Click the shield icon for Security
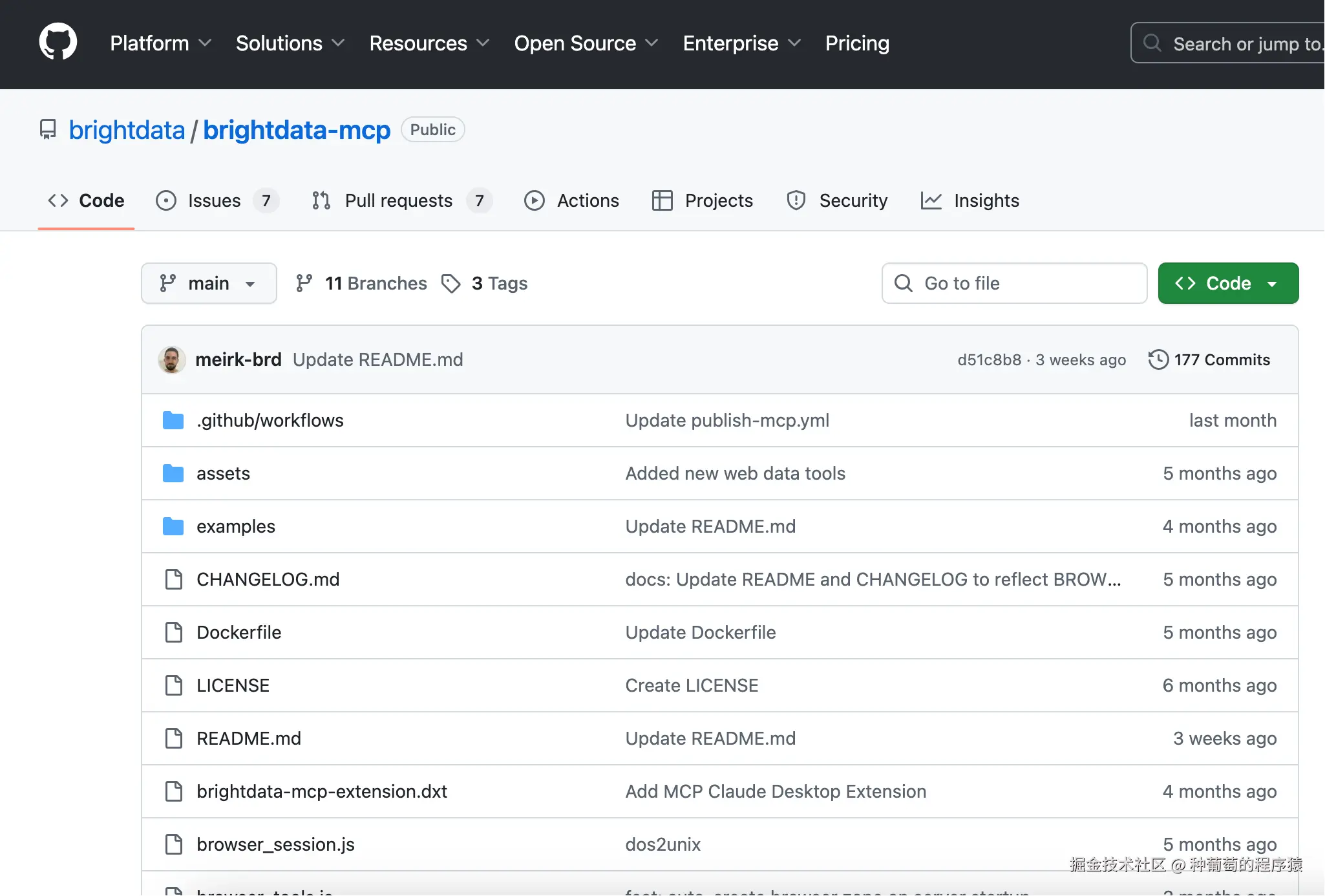 796,200
